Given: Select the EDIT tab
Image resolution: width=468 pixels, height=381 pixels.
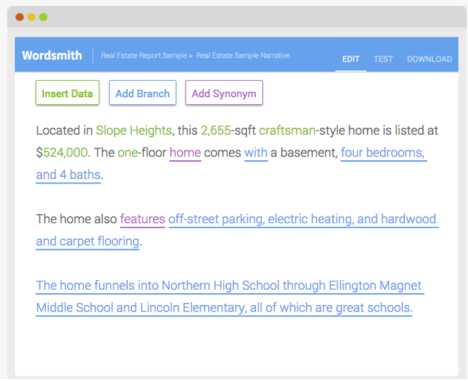Looking at the screenshot, I should 351,59.
